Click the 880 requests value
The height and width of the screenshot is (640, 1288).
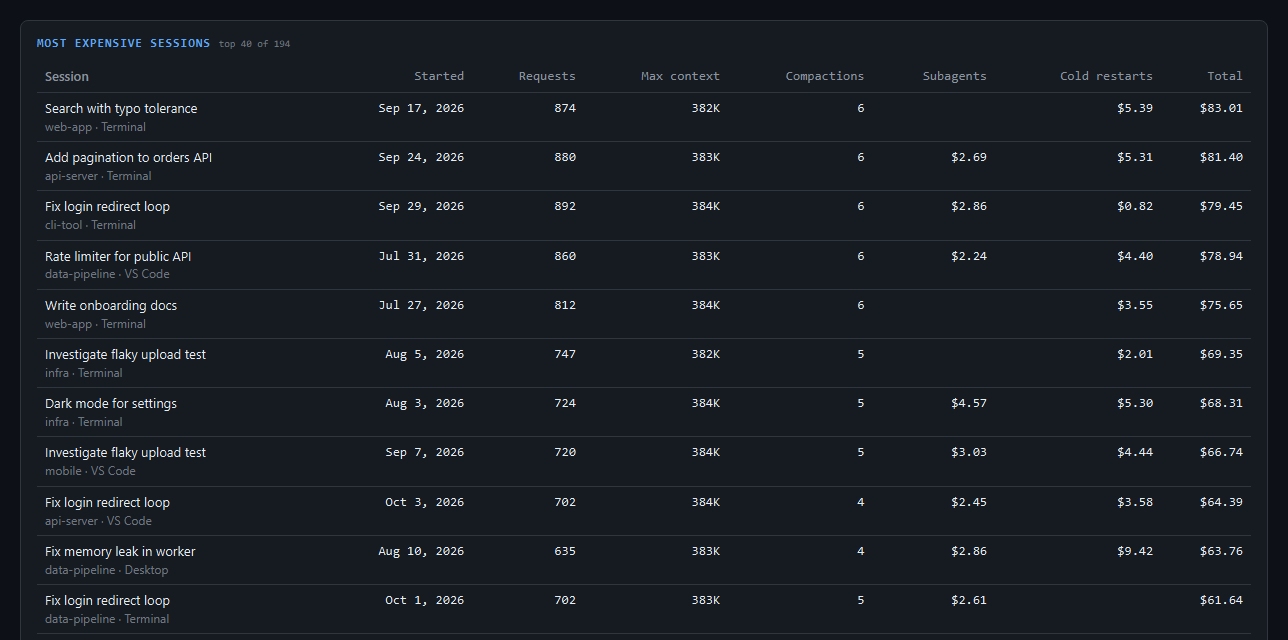(x=565, y=157)
